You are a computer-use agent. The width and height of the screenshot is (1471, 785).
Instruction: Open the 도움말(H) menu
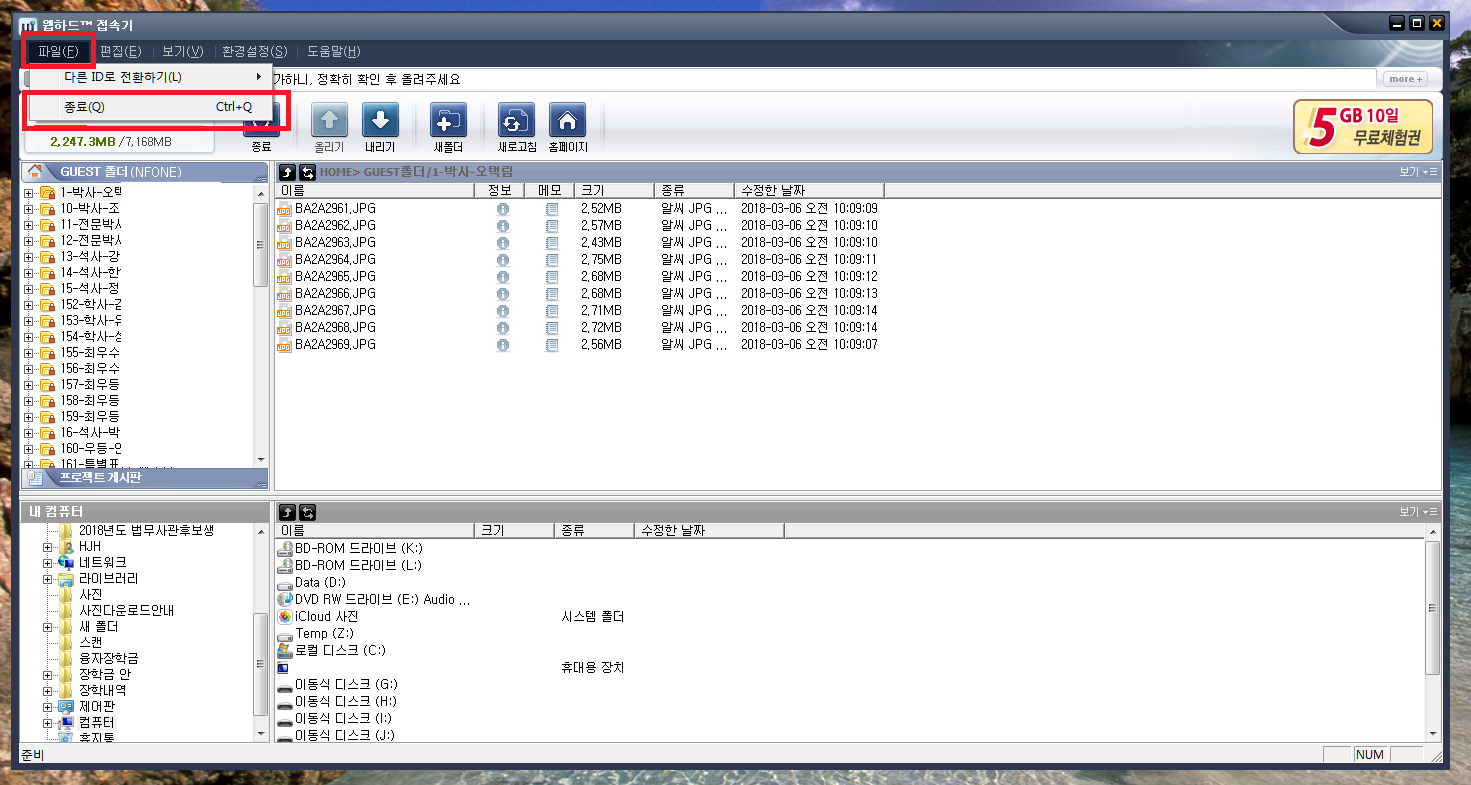click(x=334, y=52)
